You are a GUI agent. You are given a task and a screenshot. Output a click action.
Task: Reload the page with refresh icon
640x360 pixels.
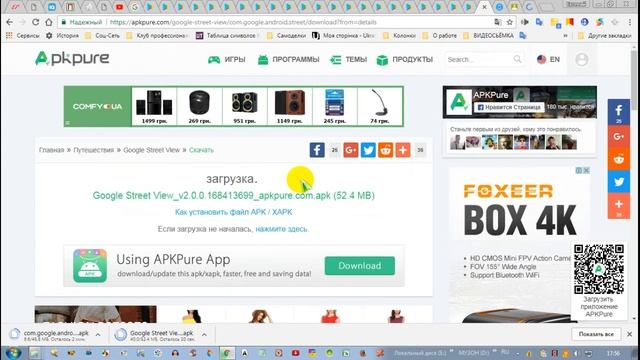click(36, 22)
